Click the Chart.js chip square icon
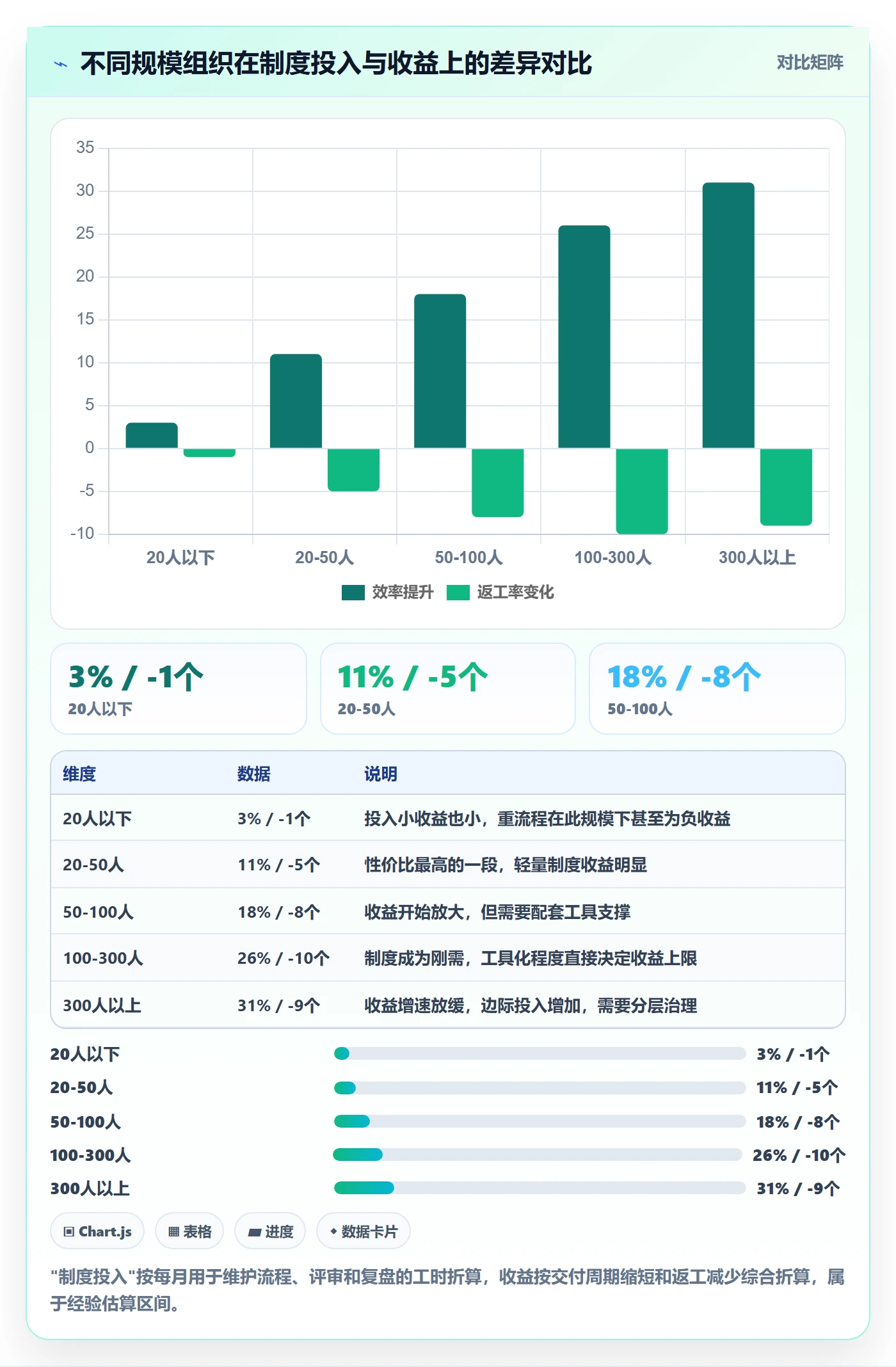 pos(69,1232)
